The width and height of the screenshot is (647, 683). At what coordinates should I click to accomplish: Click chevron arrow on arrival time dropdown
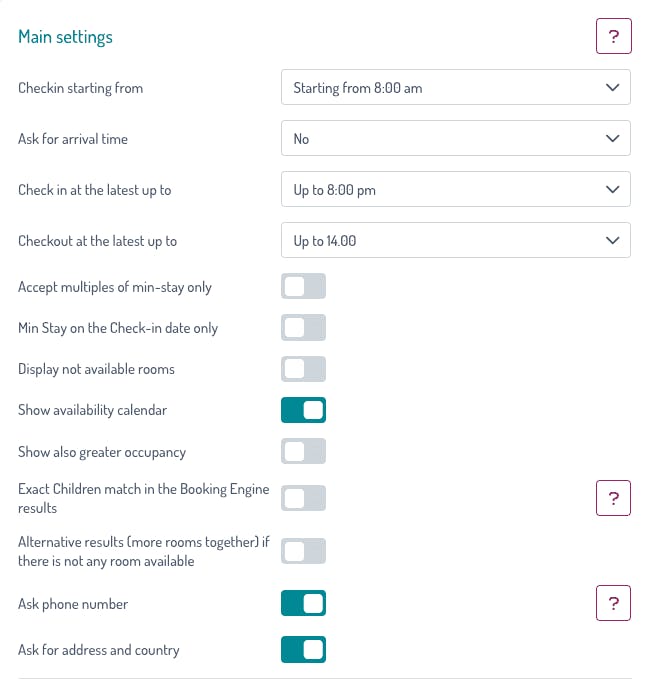tap(613, 139)
